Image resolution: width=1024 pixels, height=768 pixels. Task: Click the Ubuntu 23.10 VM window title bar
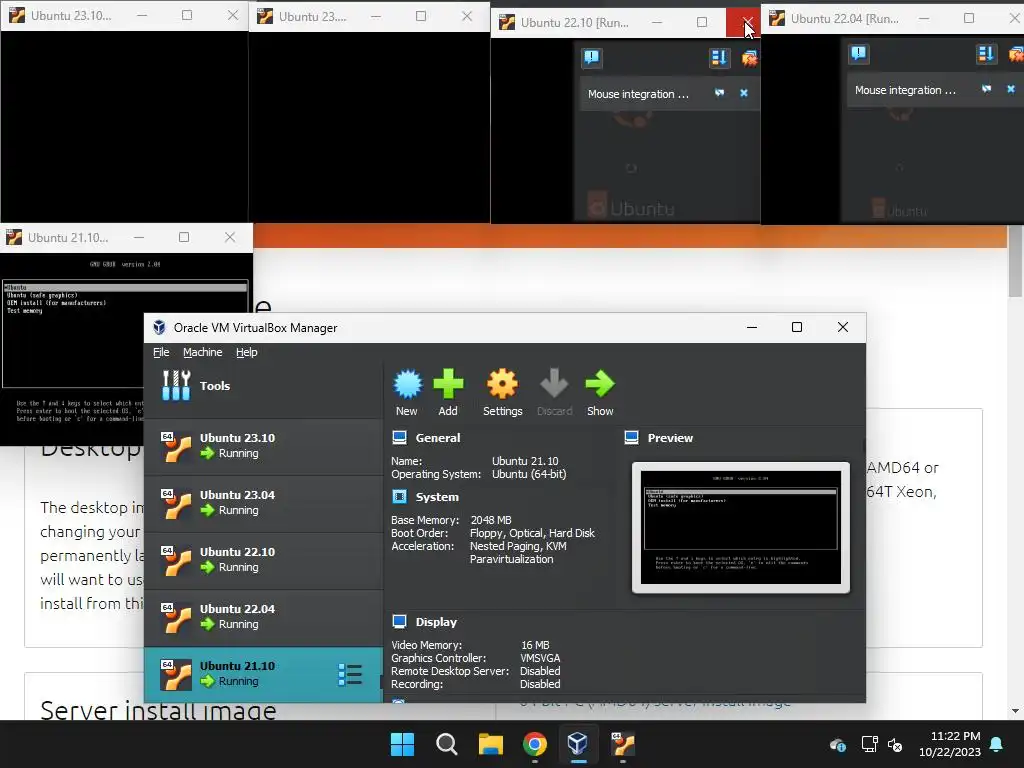coord(124,16)
